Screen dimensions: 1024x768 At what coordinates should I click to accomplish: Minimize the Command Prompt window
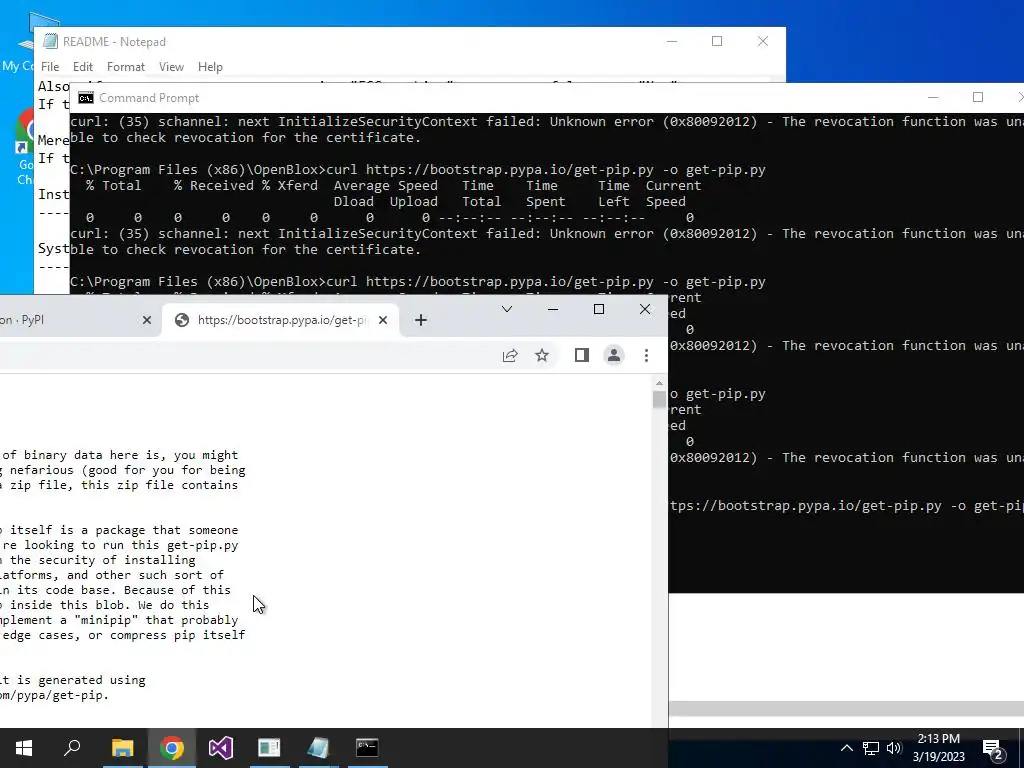(x=933, y=97)
